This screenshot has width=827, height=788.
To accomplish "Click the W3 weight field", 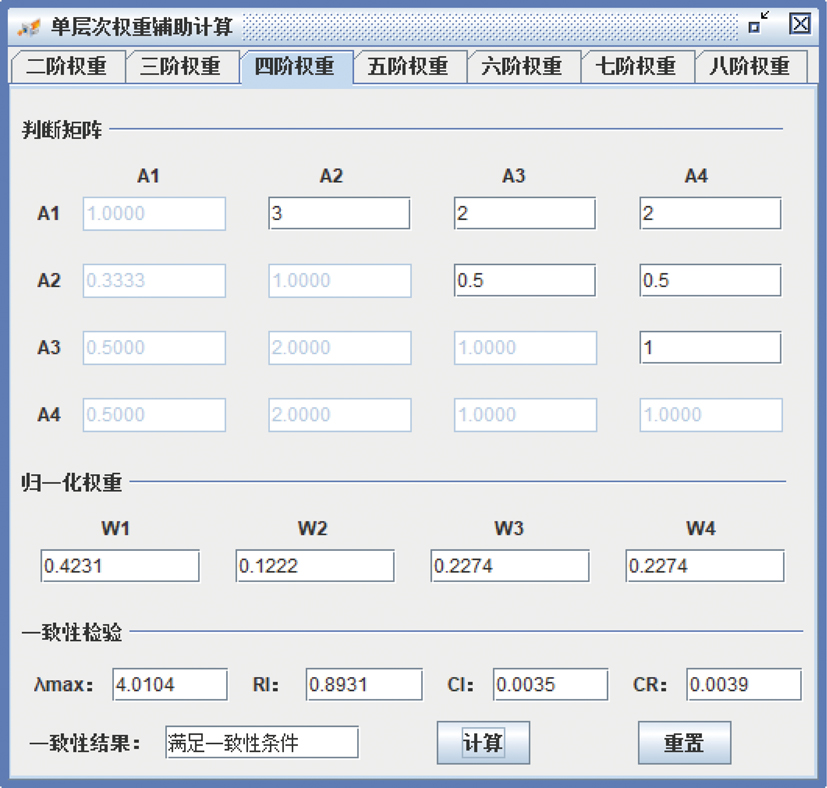I will (x=510, y=566).
